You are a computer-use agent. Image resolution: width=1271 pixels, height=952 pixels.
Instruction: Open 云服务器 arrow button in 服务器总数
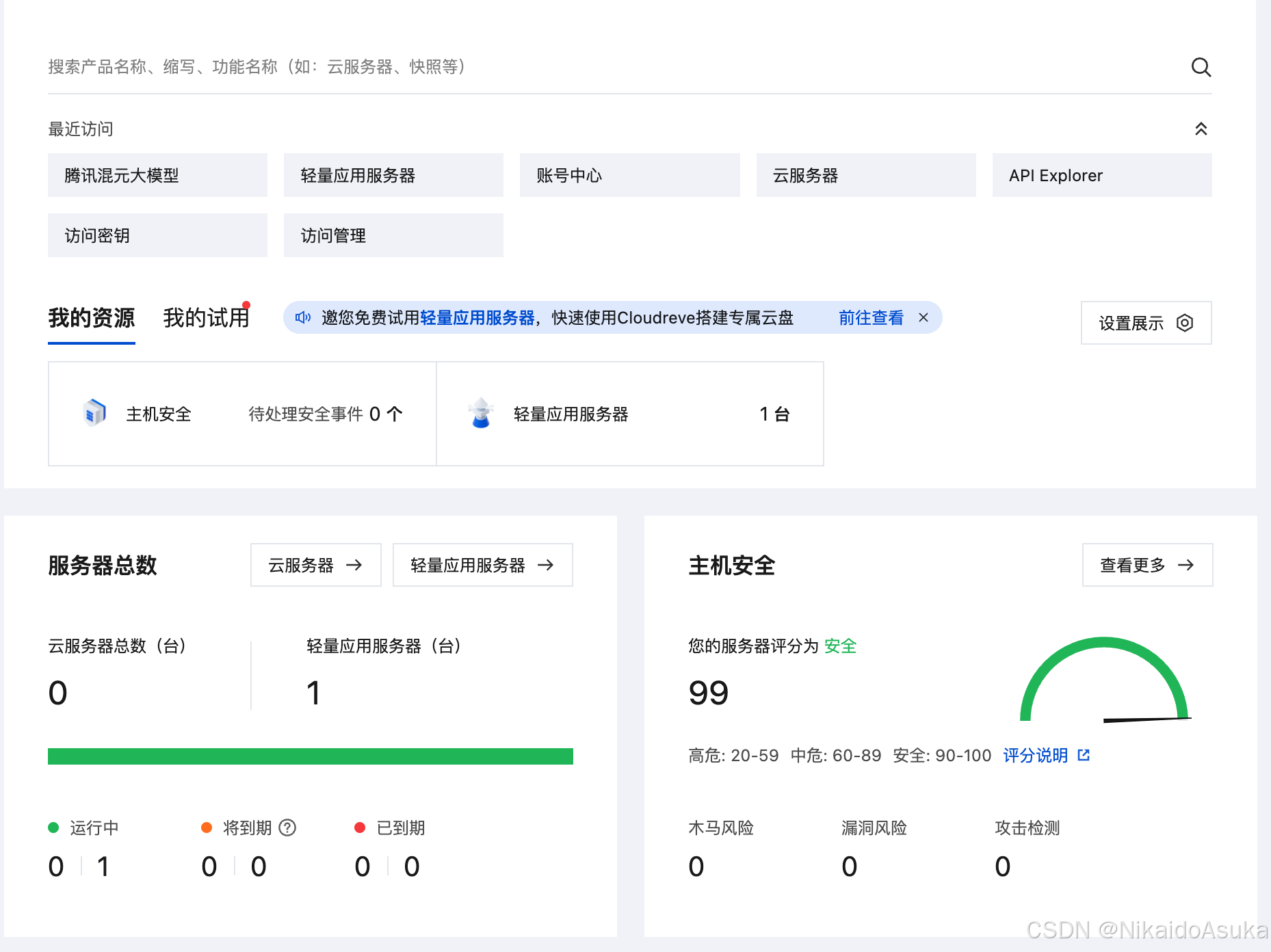click(316, 565)
